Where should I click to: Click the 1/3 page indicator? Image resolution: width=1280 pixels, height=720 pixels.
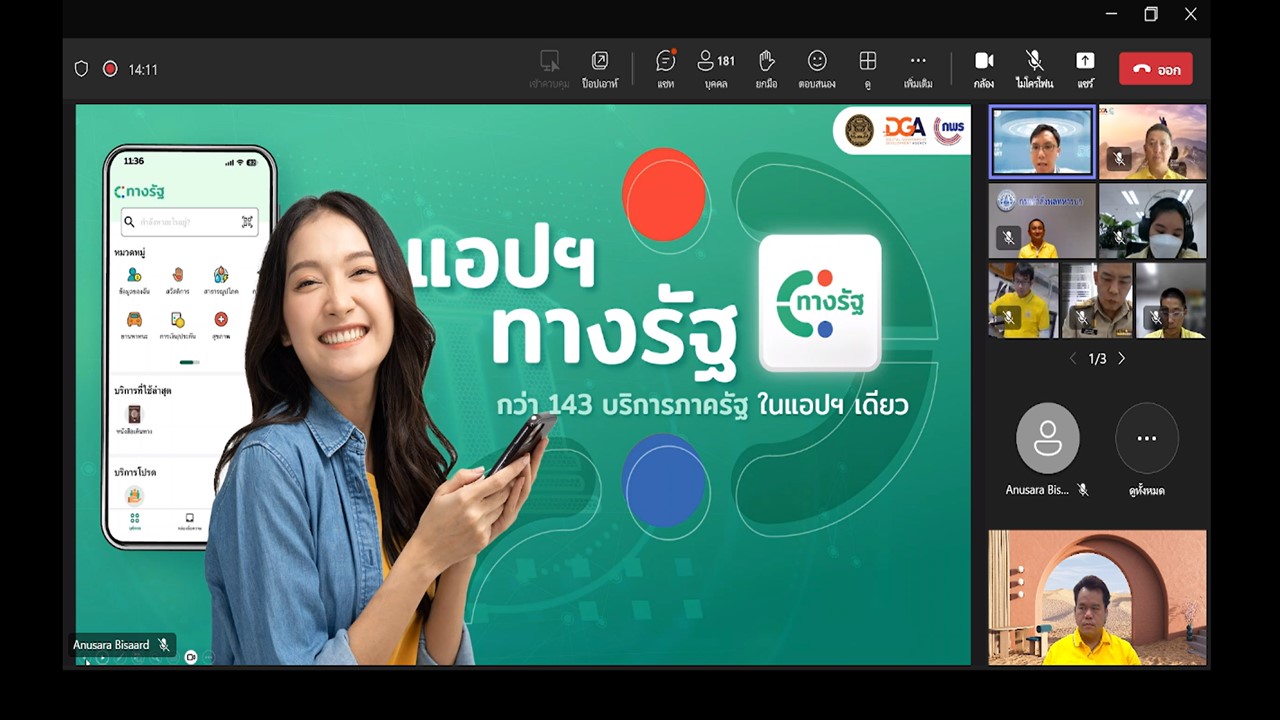coord(1097,358)
